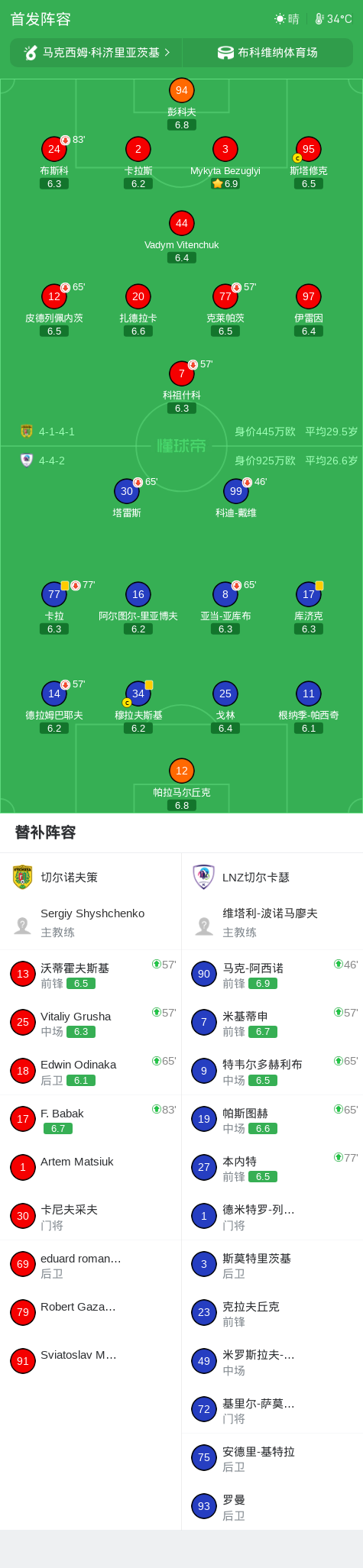Tap the stadium icon beside 布科维纳体育场

tap(225, 53)
